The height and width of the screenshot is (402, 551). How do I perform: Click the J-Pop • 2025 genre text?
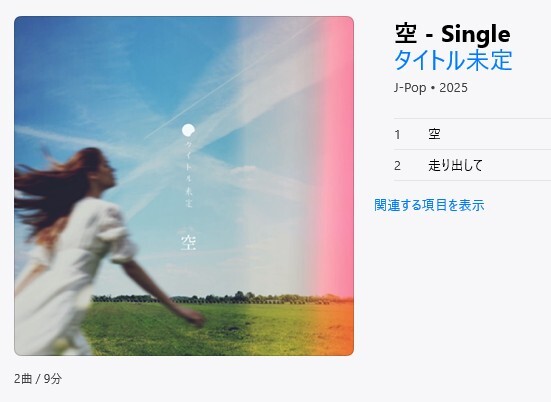point(430,87)
